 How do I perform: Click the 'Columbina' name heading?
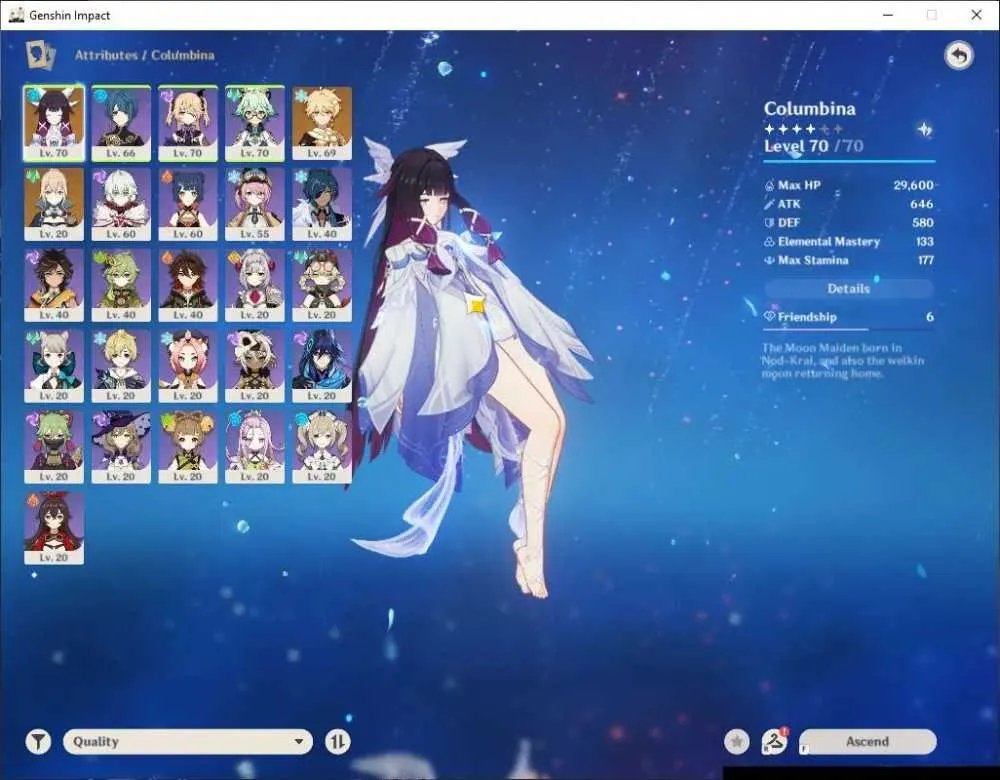tap(810, 108)
